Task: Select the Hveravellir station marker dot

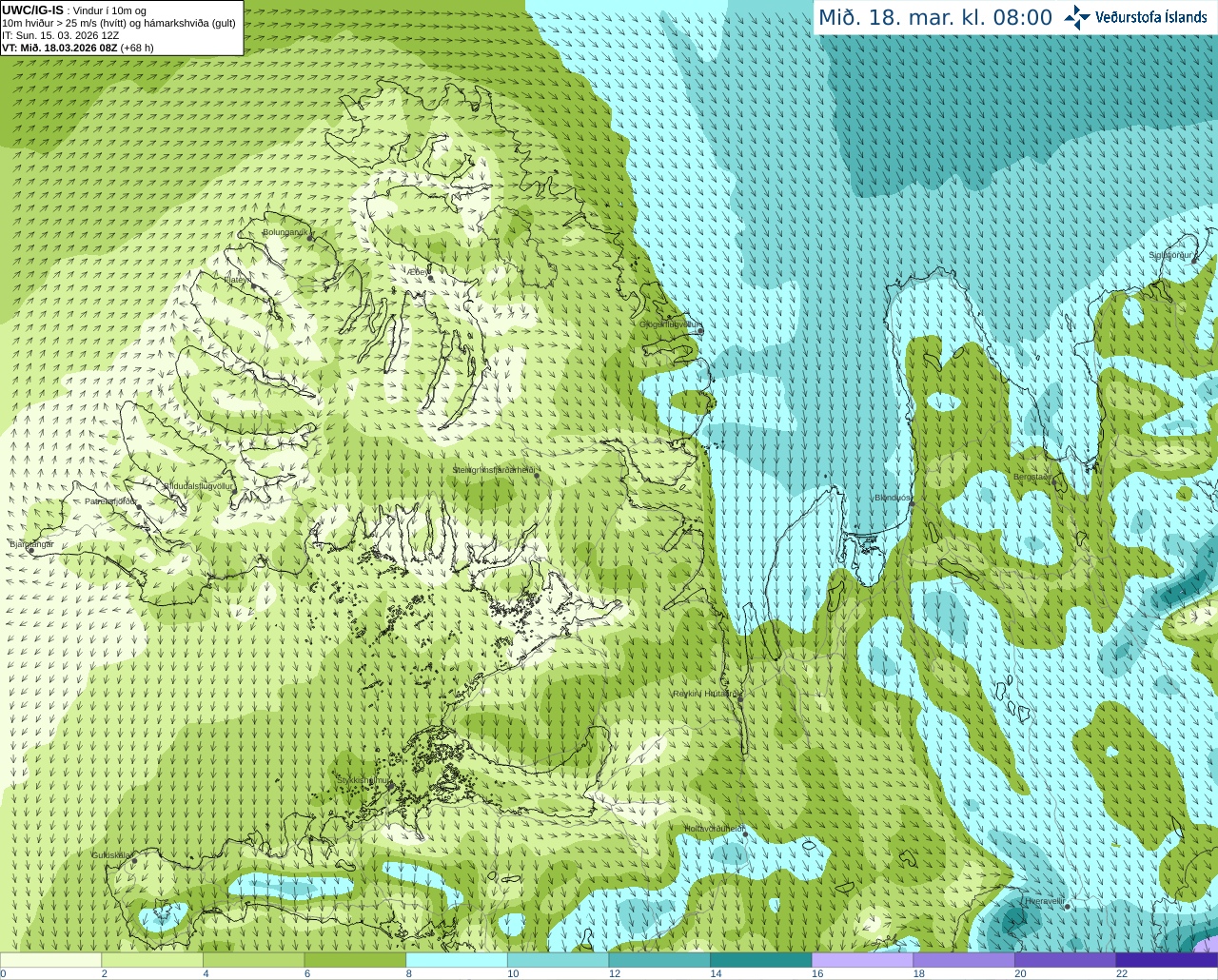Action: (1068, 907)
